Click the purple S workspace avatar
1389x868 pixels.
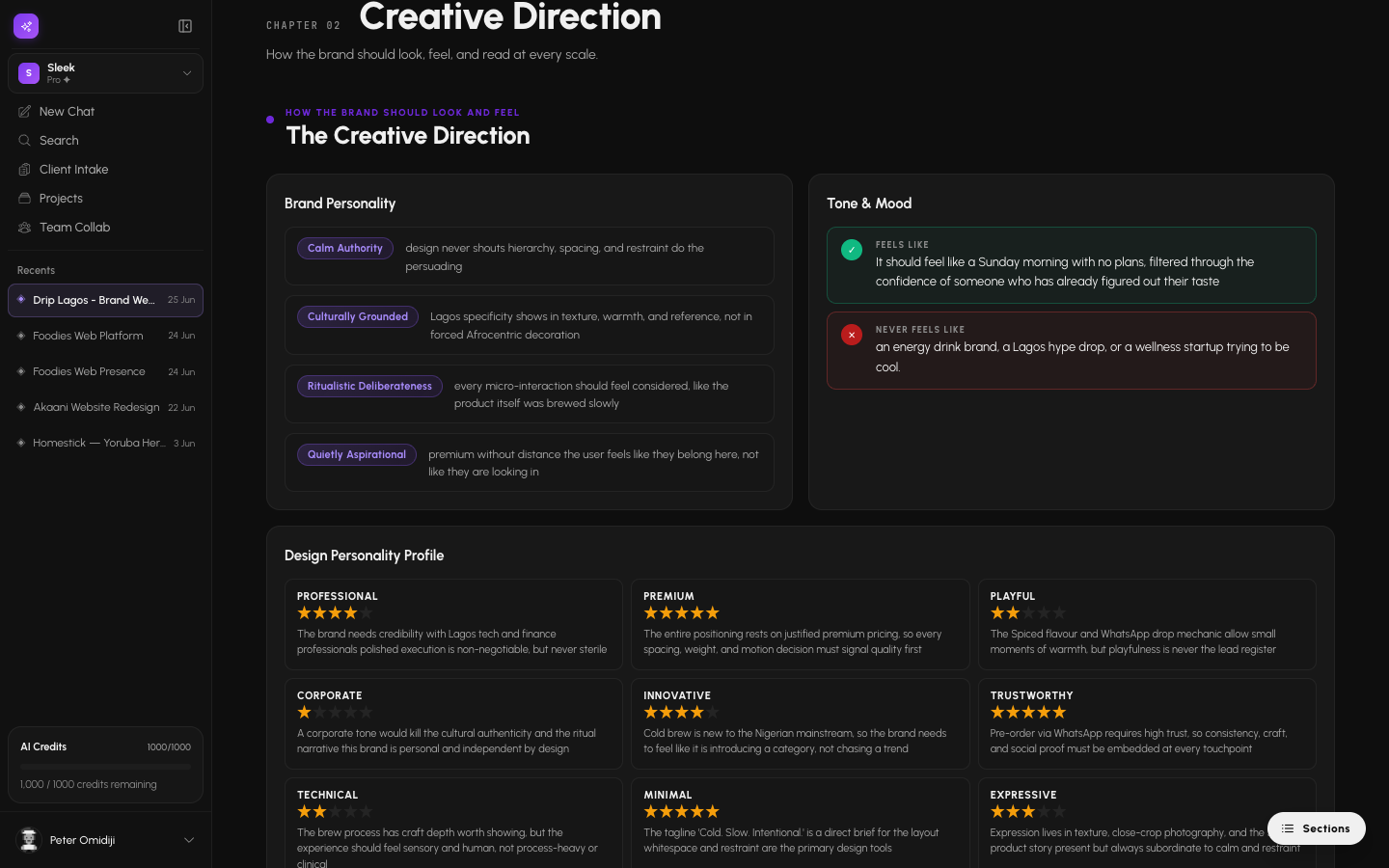pos(29,73)
